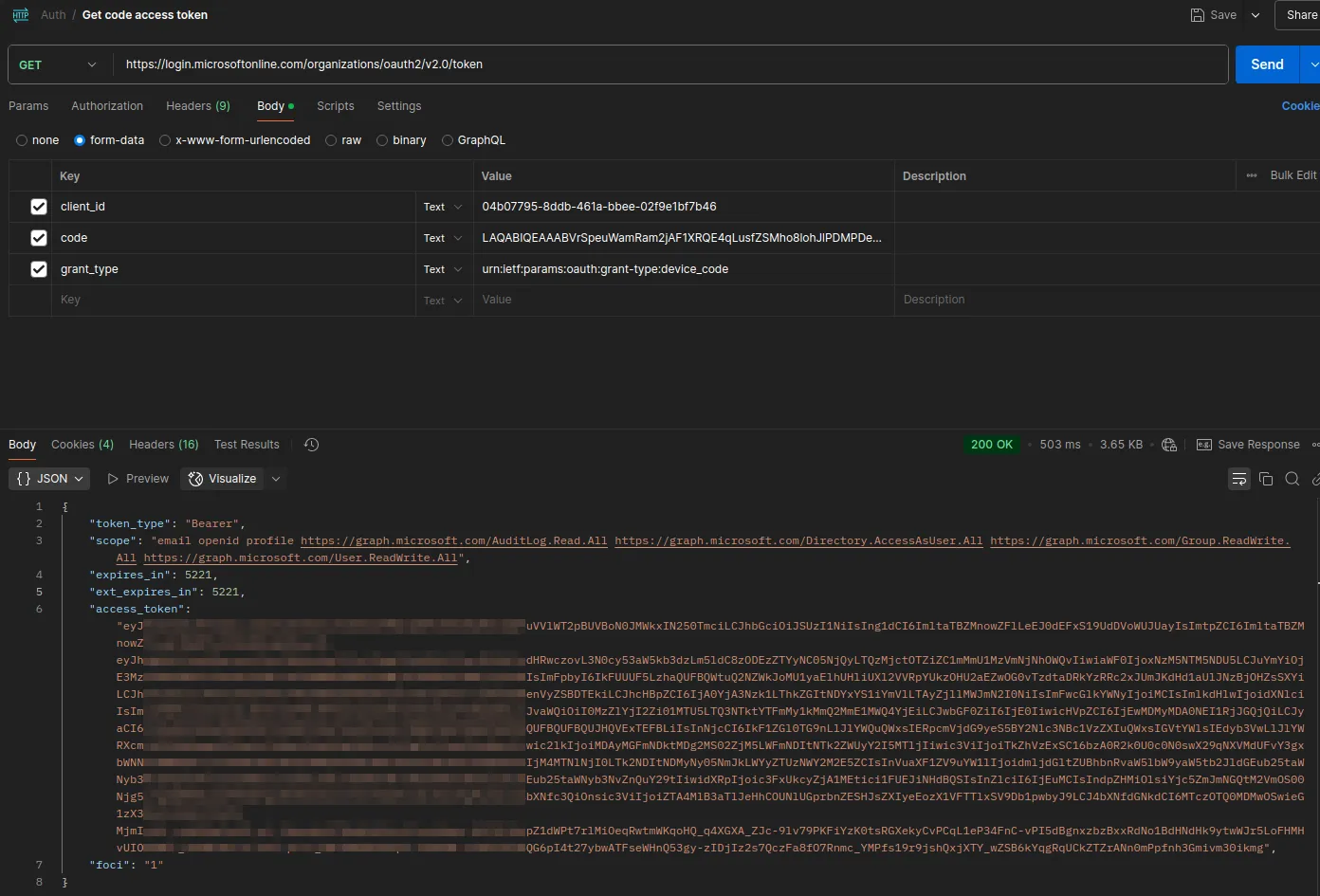1320x896 pixels.
Task: Open the Cookies link at top right
Action: [1301, 106]
